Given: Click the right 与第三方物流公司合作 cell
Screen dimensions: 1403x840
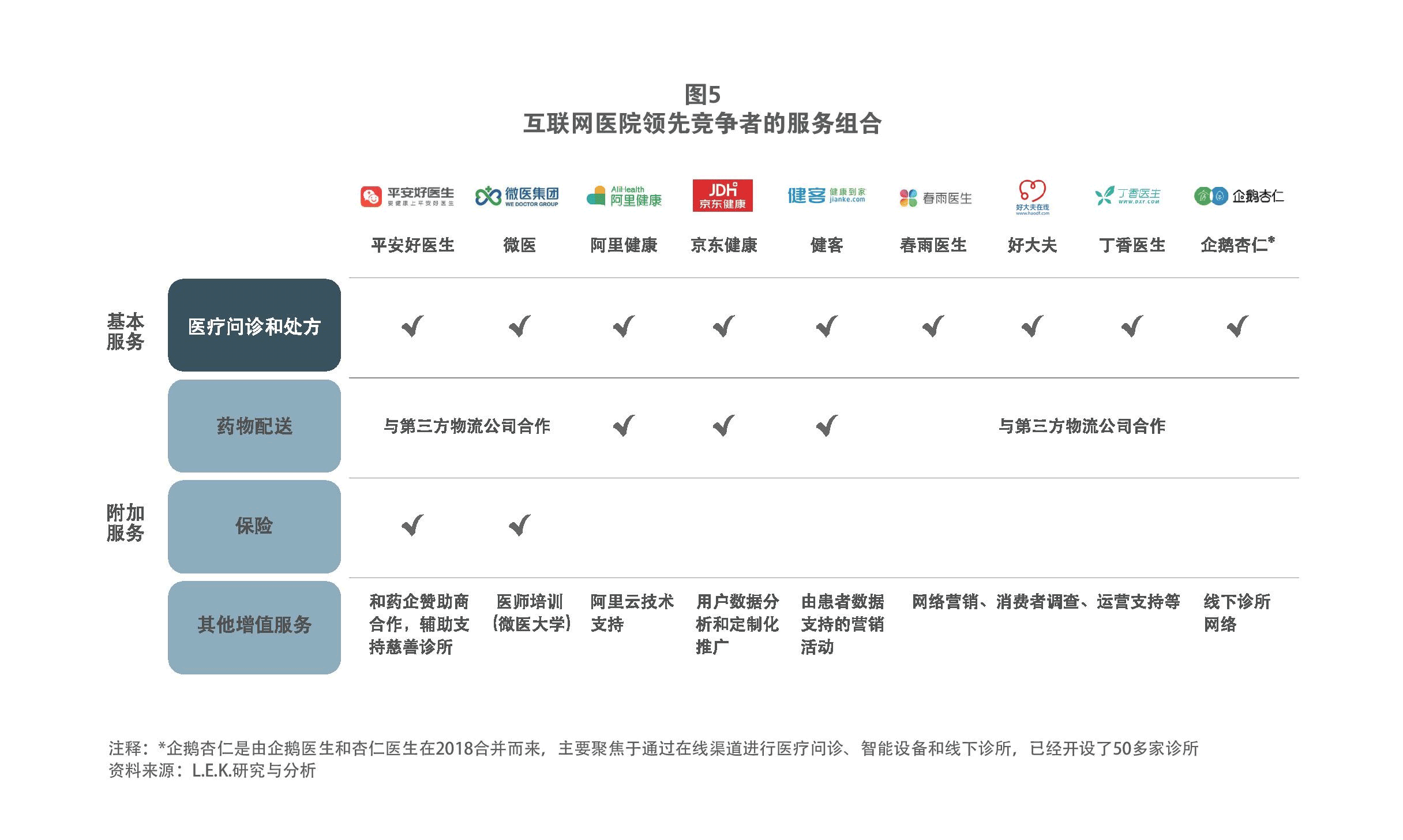Looking at the screenshot, I should (1082, 426).
